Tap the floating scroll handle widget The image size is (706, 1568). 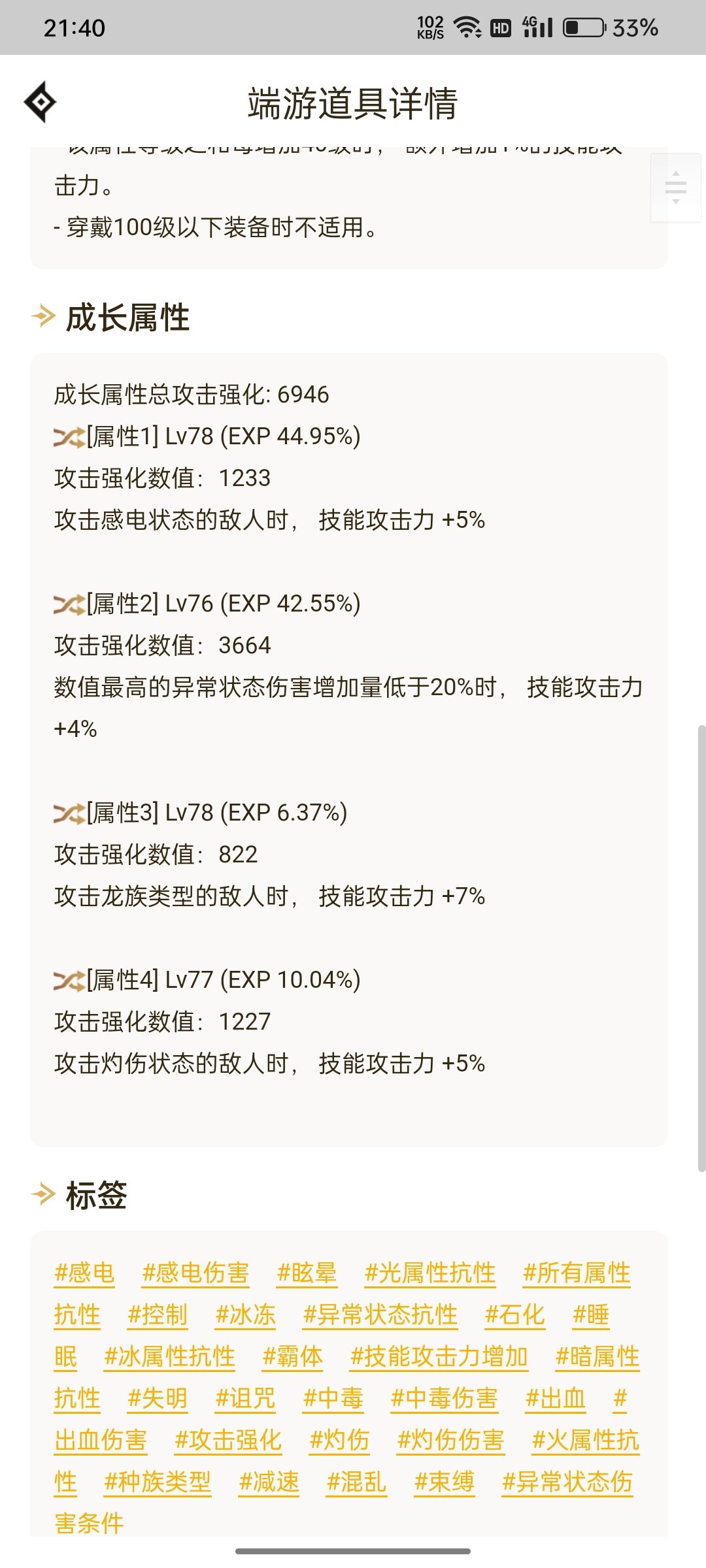click(x=676, y=188)
